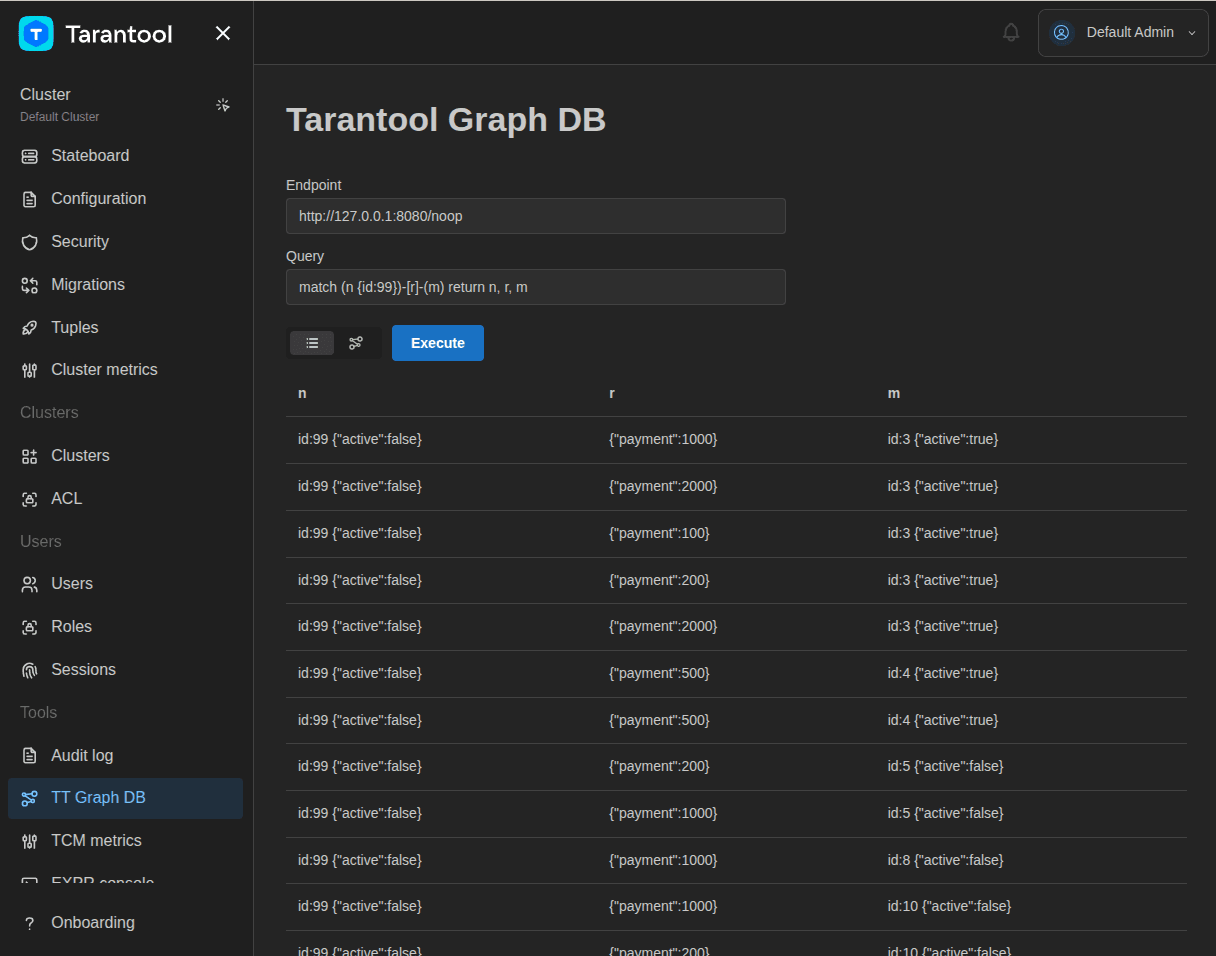Click the Configuration document icon
The image size is (1216, 956).
tap(30, 199)
